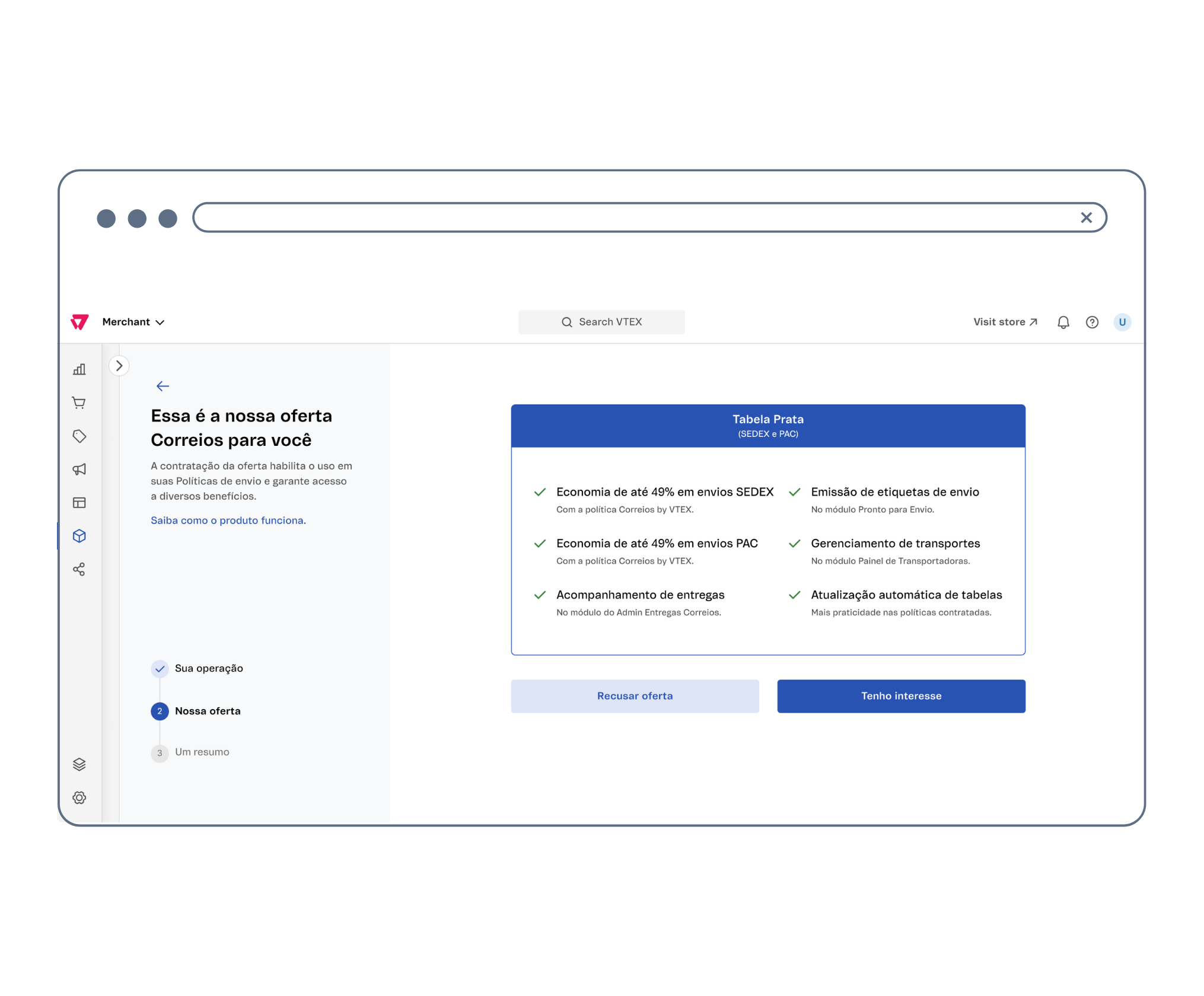Click the 'Recusar oferta' button
Viewport: 1204px width, 996px height.
(635, 696)
